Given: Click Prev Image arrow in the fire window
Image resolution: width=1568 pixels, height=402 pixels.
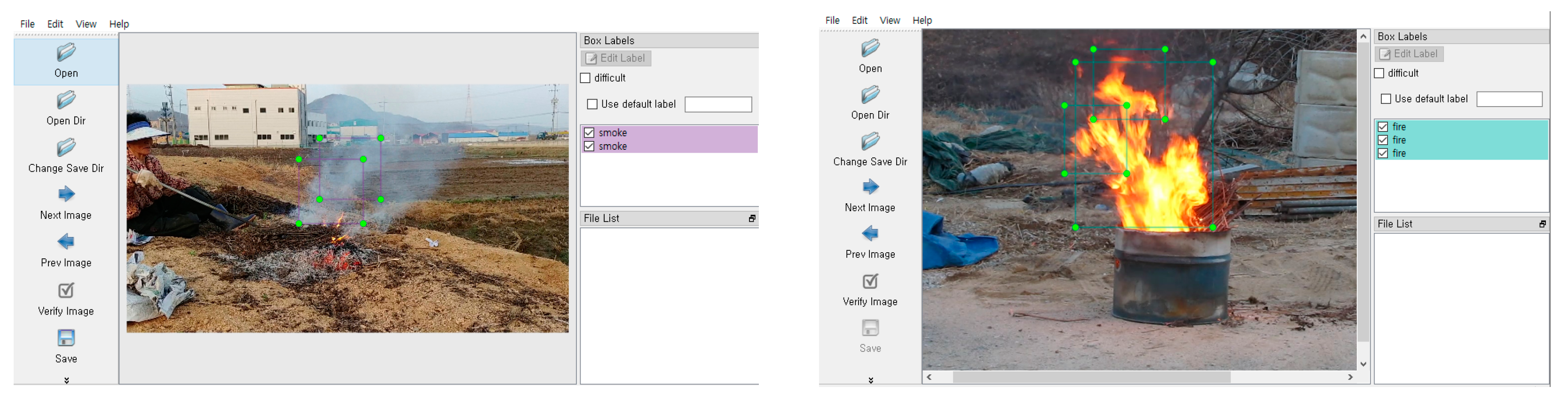Looking at the screenshot, I should click(x=870, y=233).
